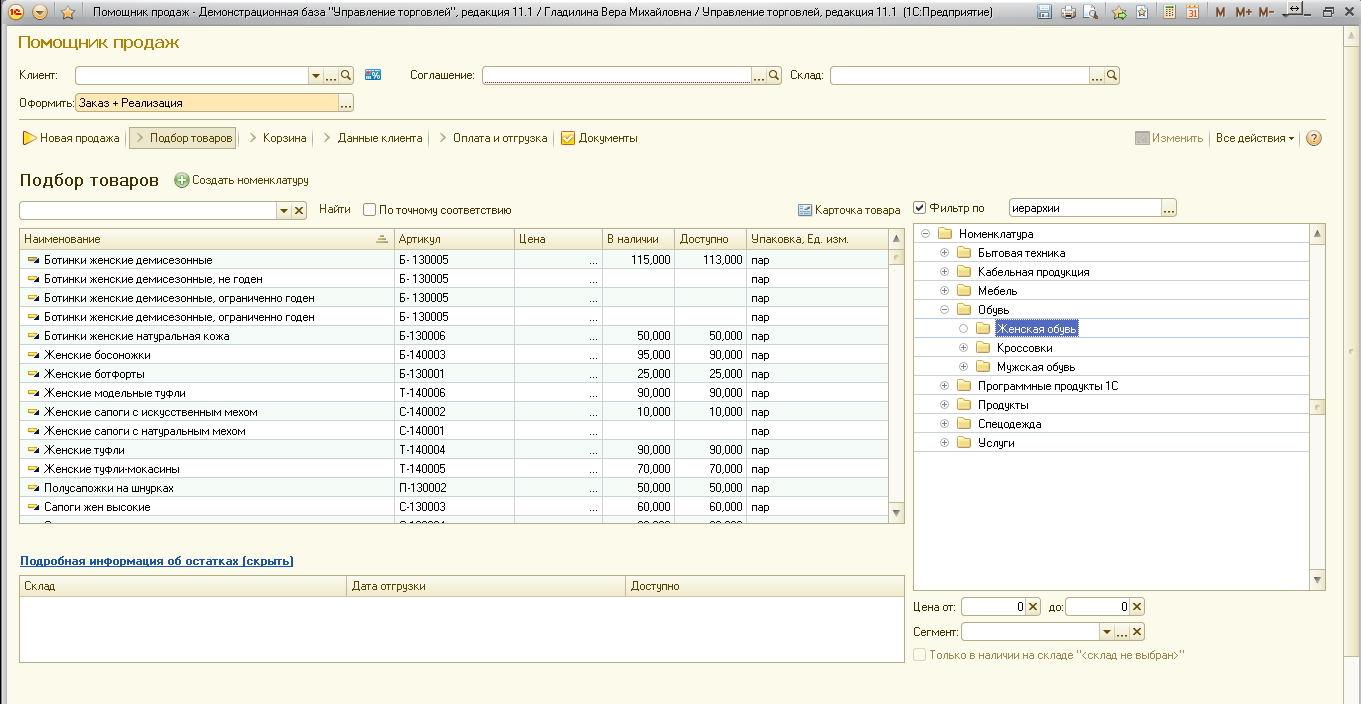Click the help question mark icon
This screenshot has width=1361, height=704.
tap(1314, 138)
